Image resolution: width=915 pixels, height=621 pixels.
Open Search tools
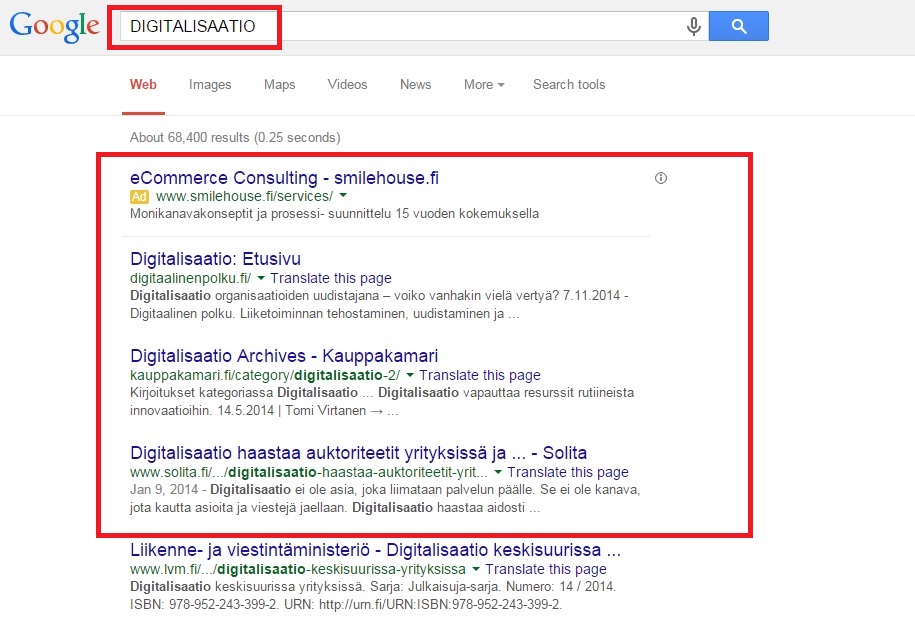point(569,85)
